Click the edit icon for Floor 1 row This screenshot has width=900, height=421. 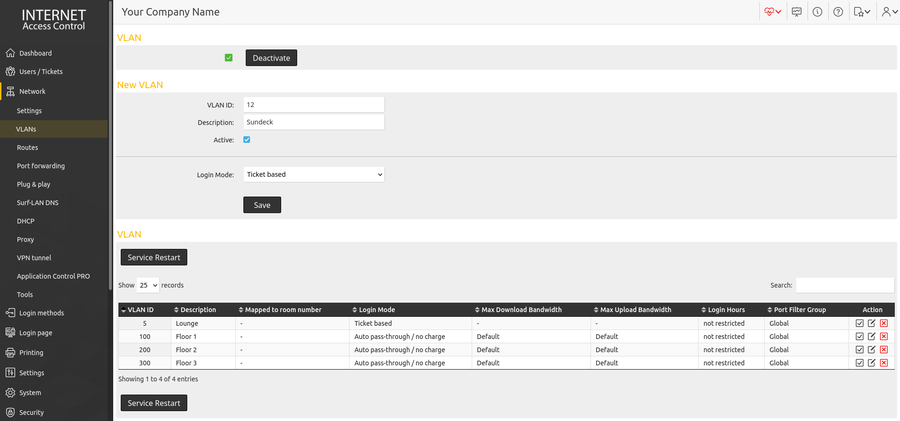pos(871,337)
